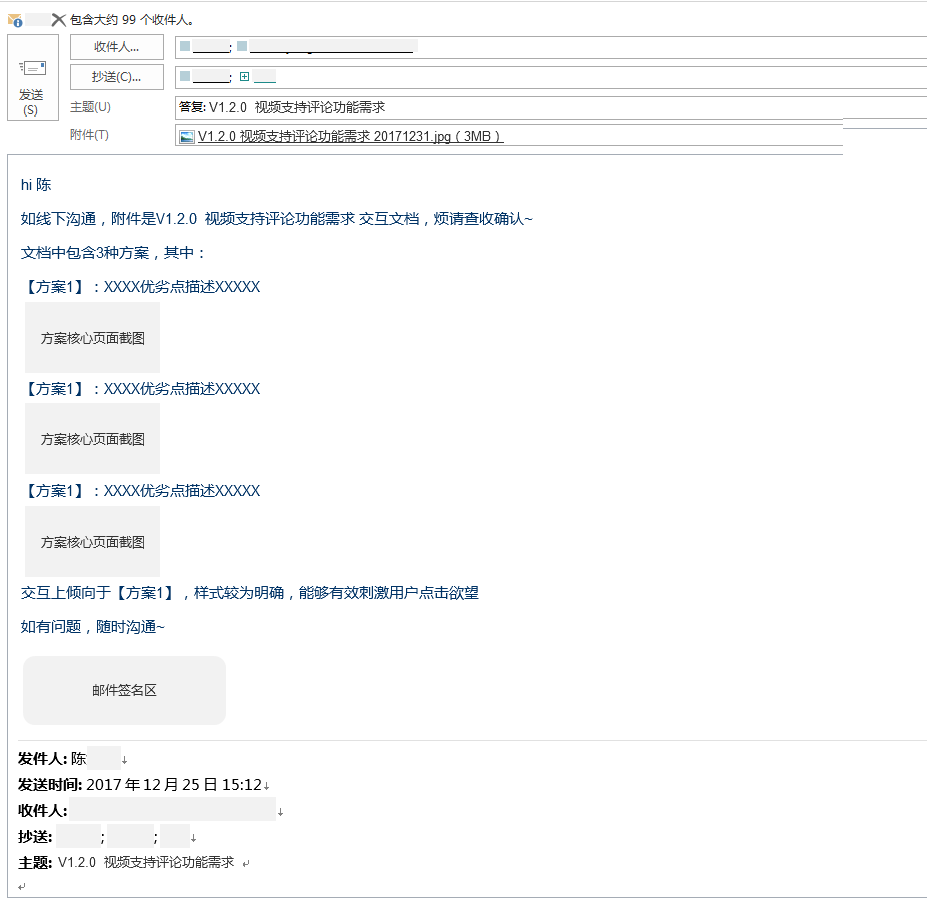Select second 方案核心页面截图 image placeholder
927x898 pixels.
click(92, 439)
